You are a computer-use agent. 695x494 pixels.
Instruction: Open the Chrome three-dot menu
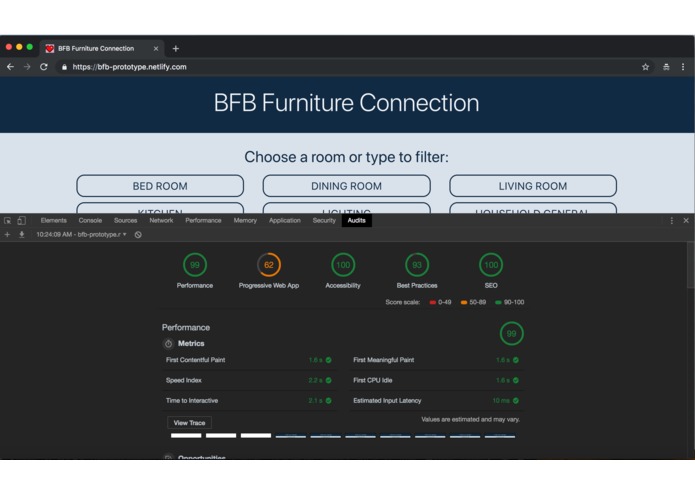[683, 67]
